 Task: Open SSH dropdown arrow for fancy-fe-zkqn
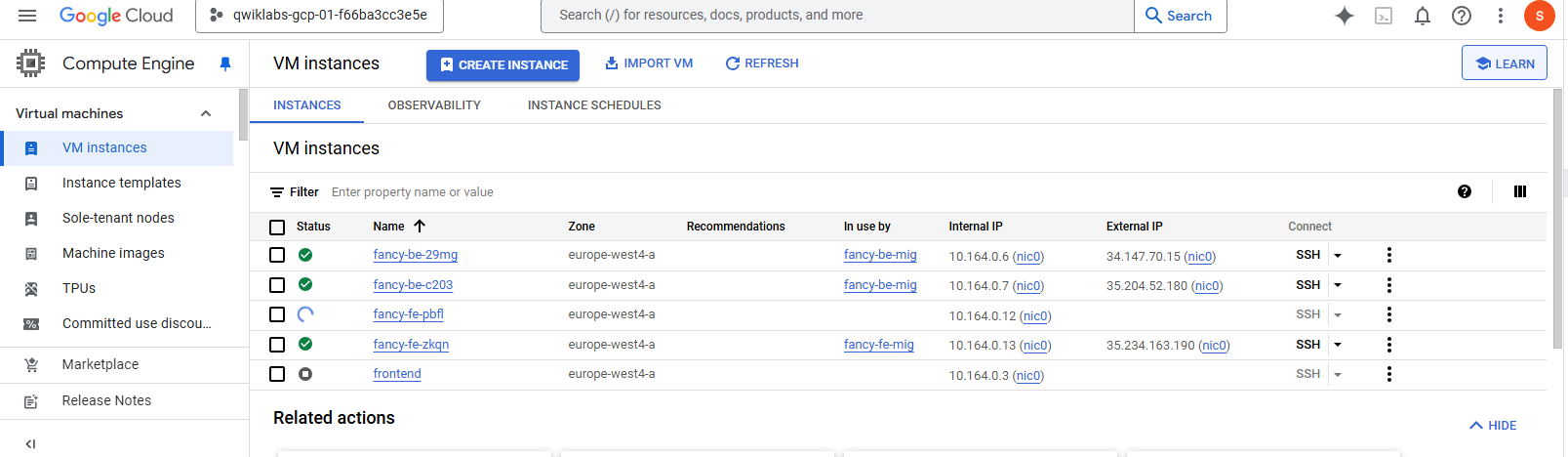pos(1338,345)
